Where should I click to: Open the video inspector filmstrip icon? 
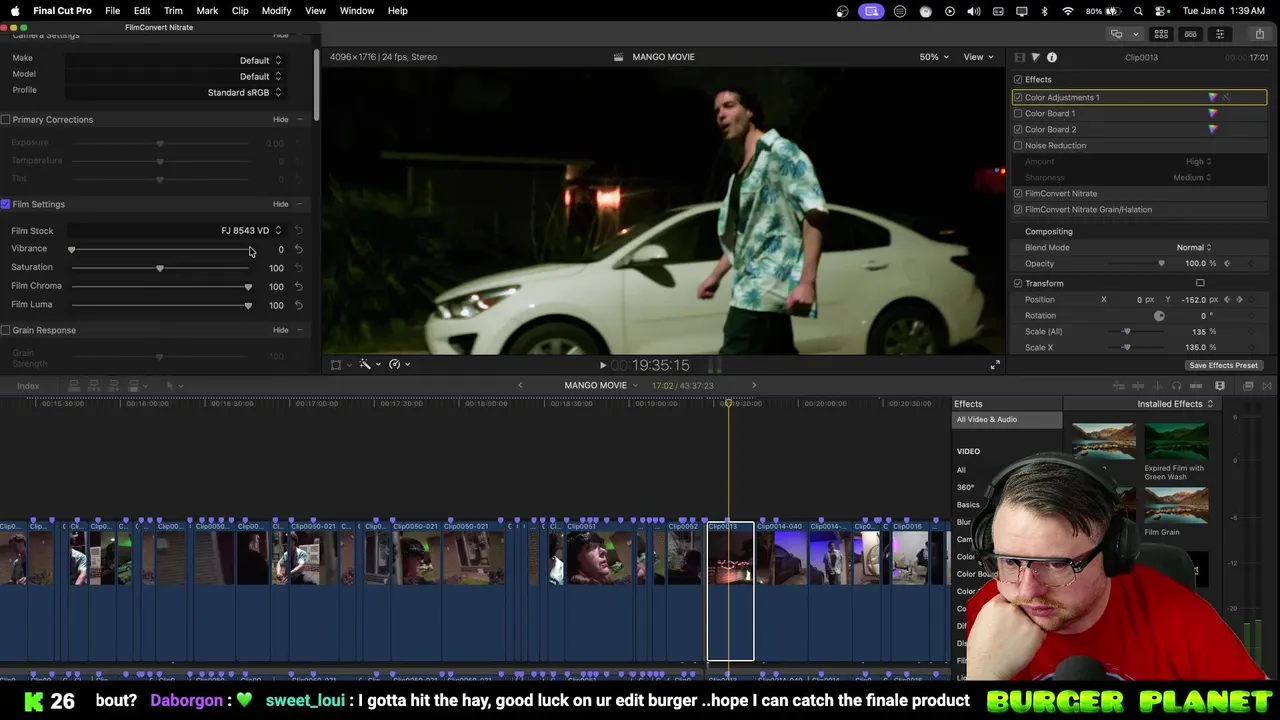click(1019, 57)
